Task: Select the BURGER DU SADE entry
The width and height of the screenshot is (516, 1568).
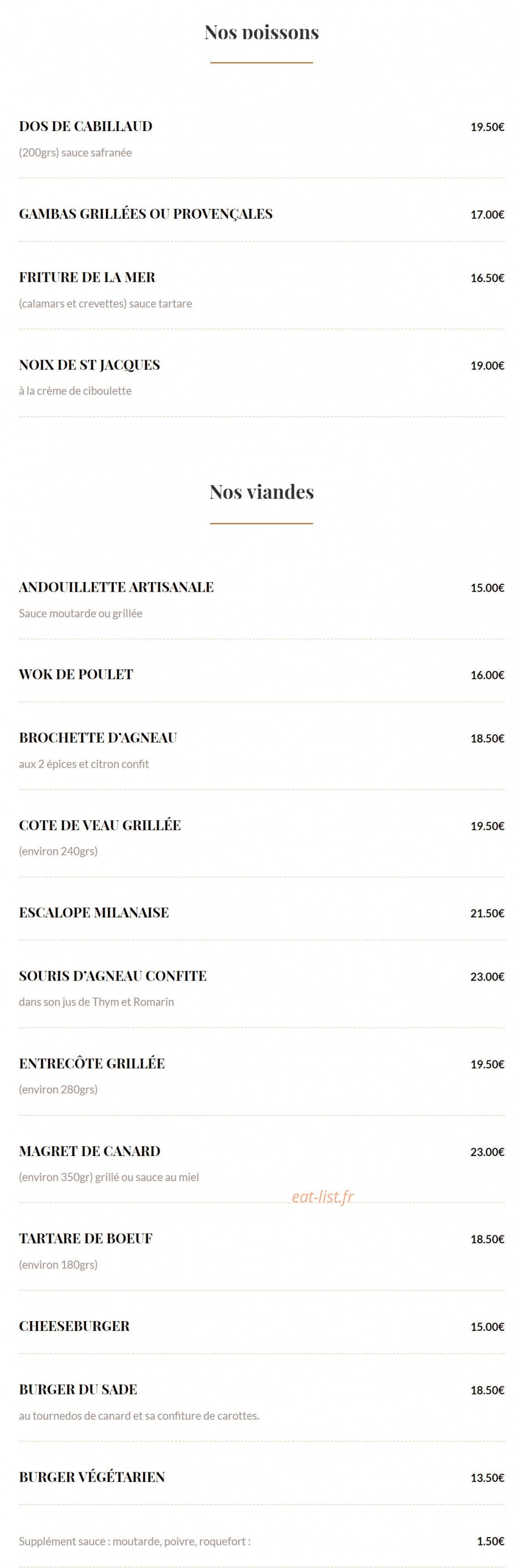Action: tap(78, 1389)
